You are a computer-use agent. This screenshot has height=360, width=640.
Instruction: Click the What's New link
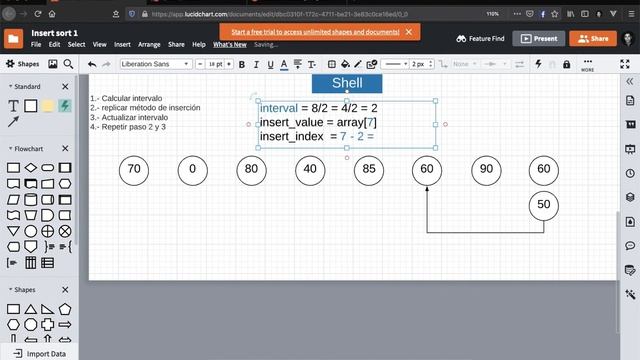pyautogui.click(x=229, y=44)
